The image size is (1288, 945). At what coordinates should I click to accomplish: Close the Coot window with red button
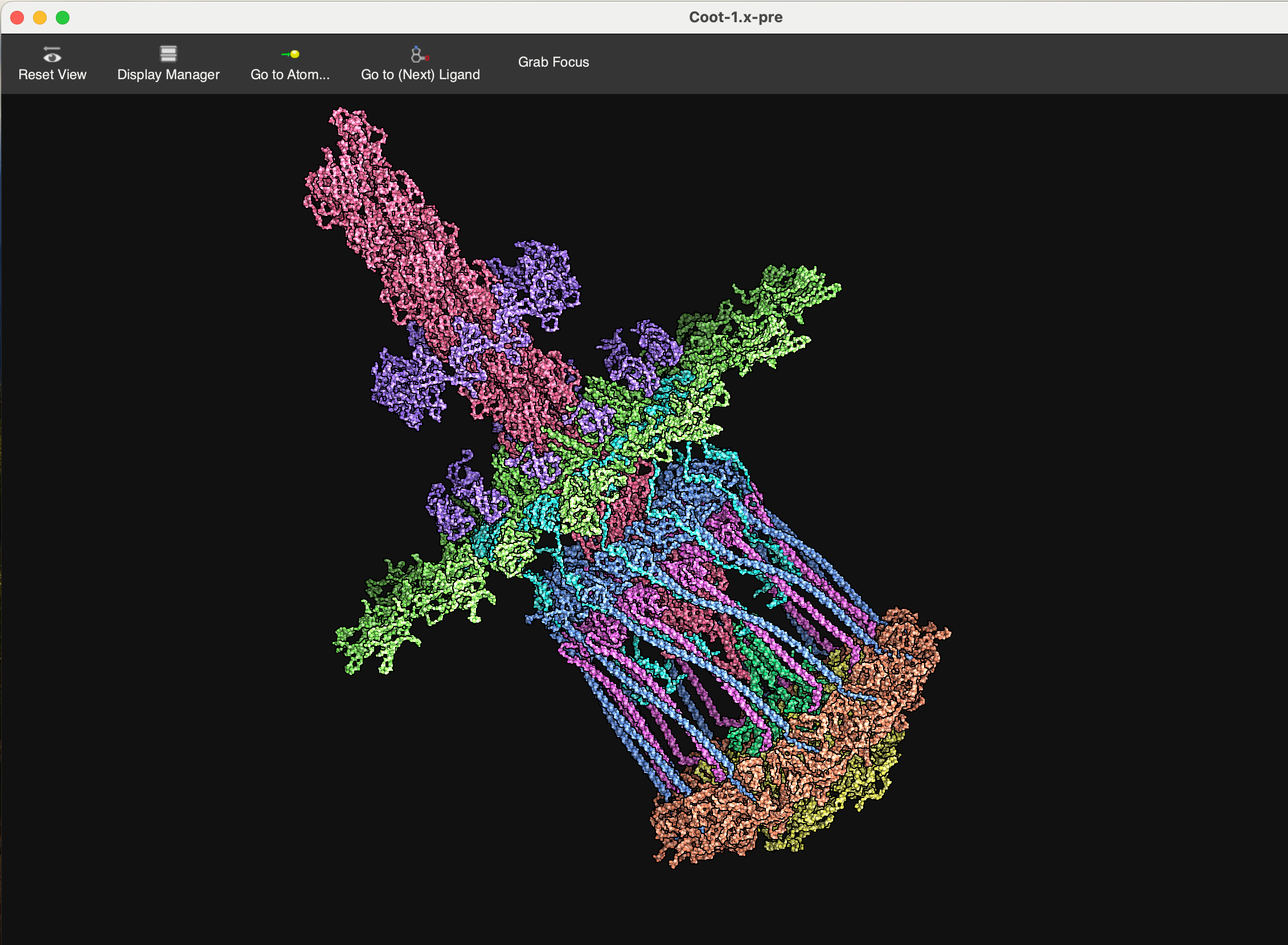coord(17,18)
